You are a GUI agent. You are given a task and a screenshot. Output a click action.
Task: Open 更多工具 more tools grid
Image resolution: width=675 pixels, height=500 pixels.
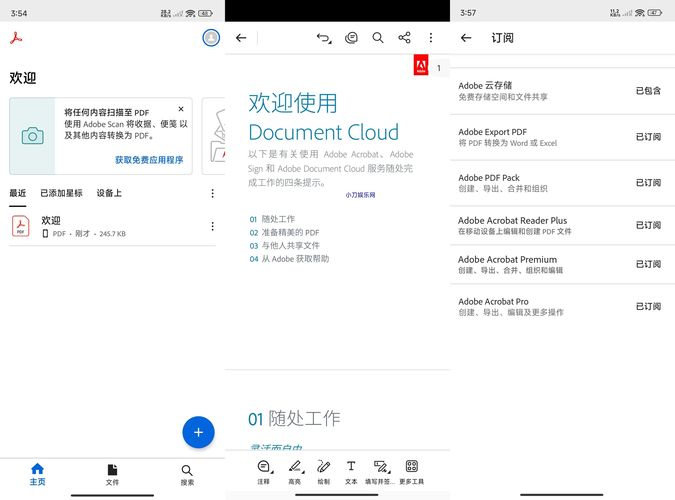pyautogui.click(x=411, y=472)
